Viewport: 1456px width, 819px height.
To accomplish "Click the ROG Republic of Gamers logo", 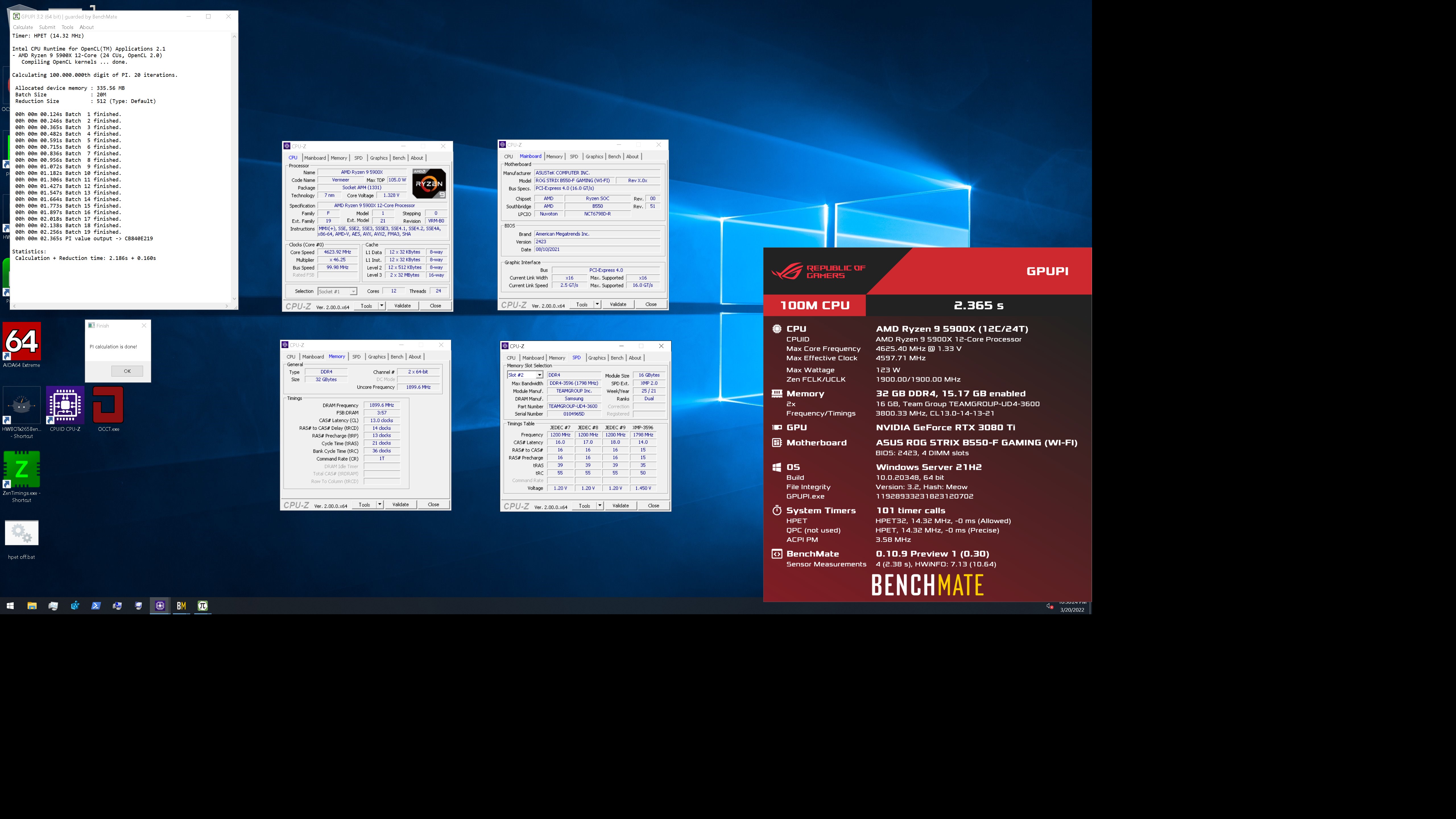I will point(818,271).
